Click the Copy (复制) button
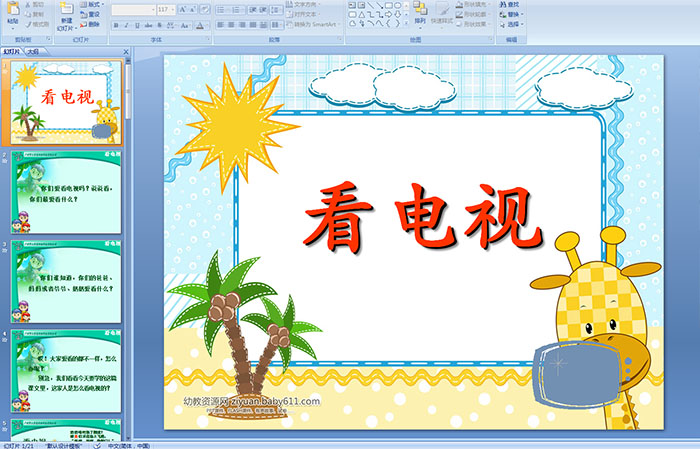The height and width of the screenshot is (449, 700). (35, 14)
